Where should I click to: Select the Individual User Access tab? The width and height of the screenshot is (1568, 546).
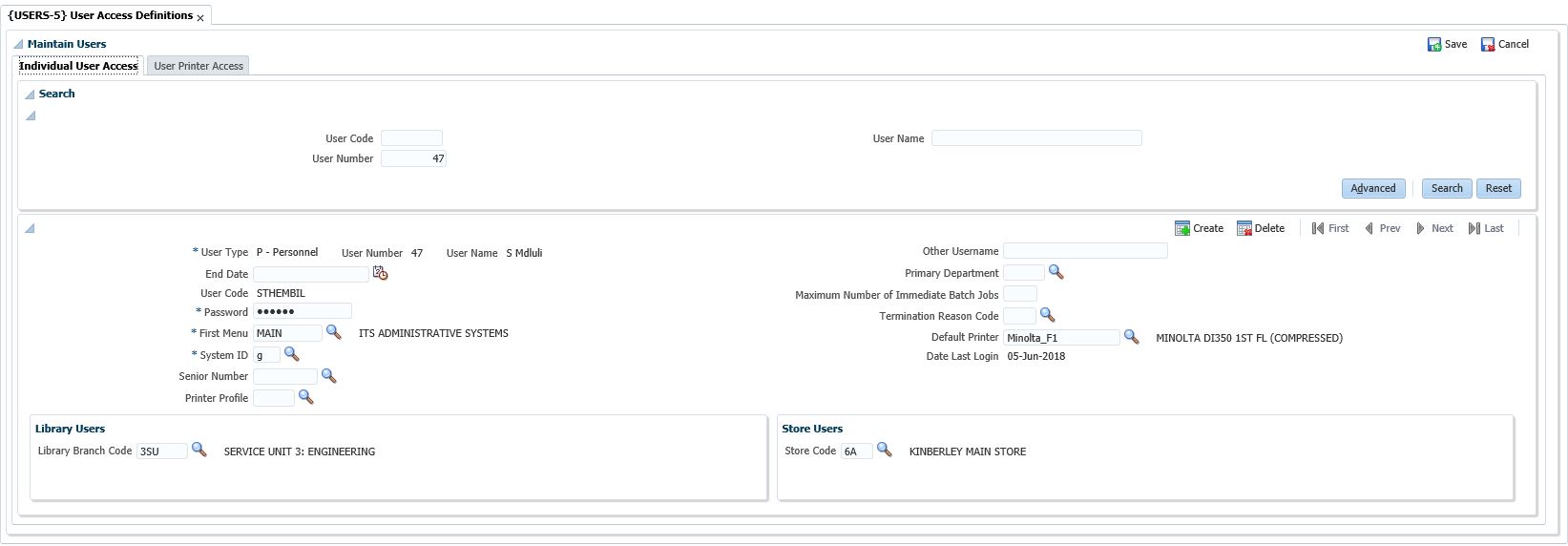79,66
